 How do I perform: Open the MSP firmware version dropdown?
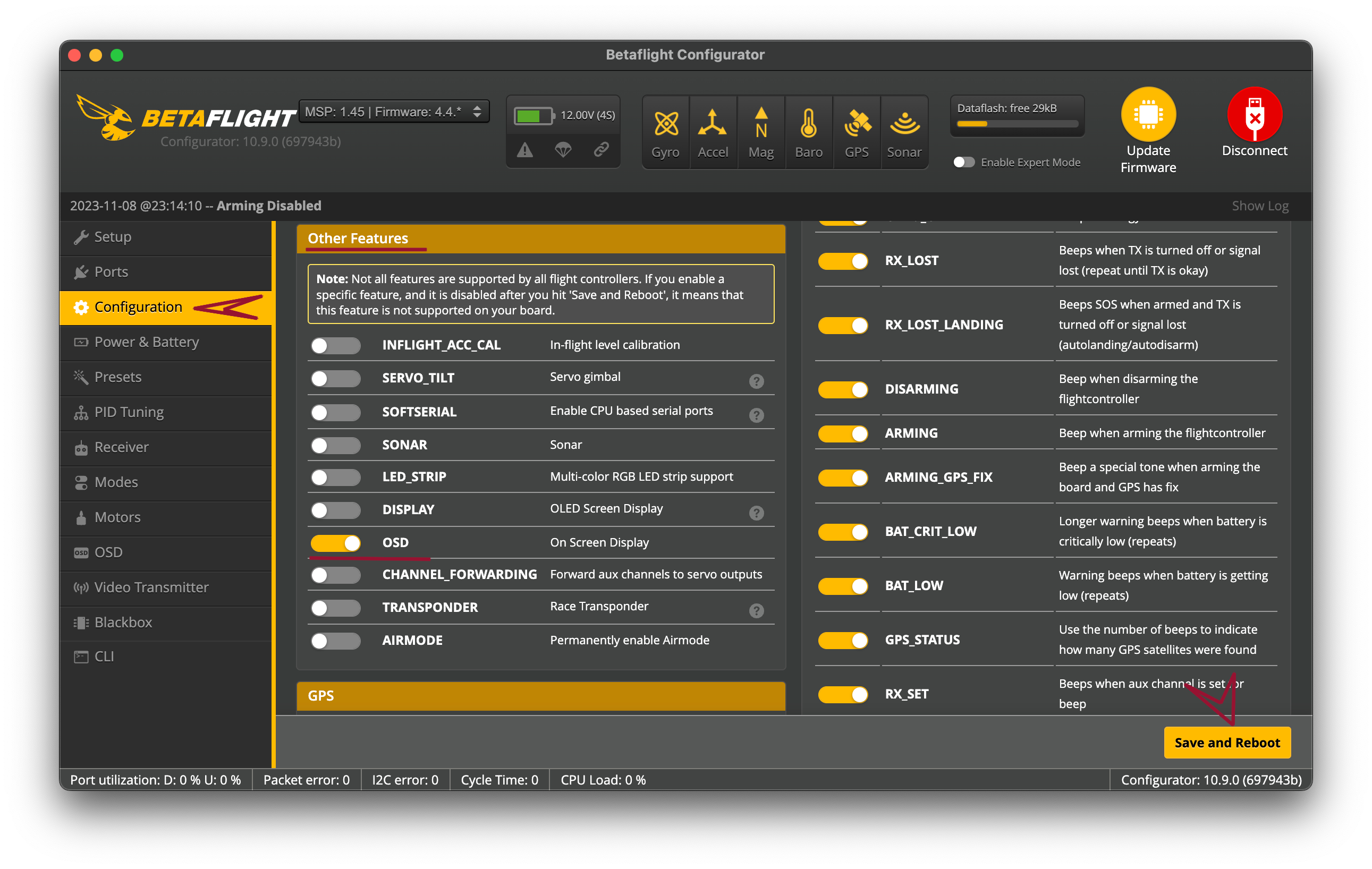[394, 112]
